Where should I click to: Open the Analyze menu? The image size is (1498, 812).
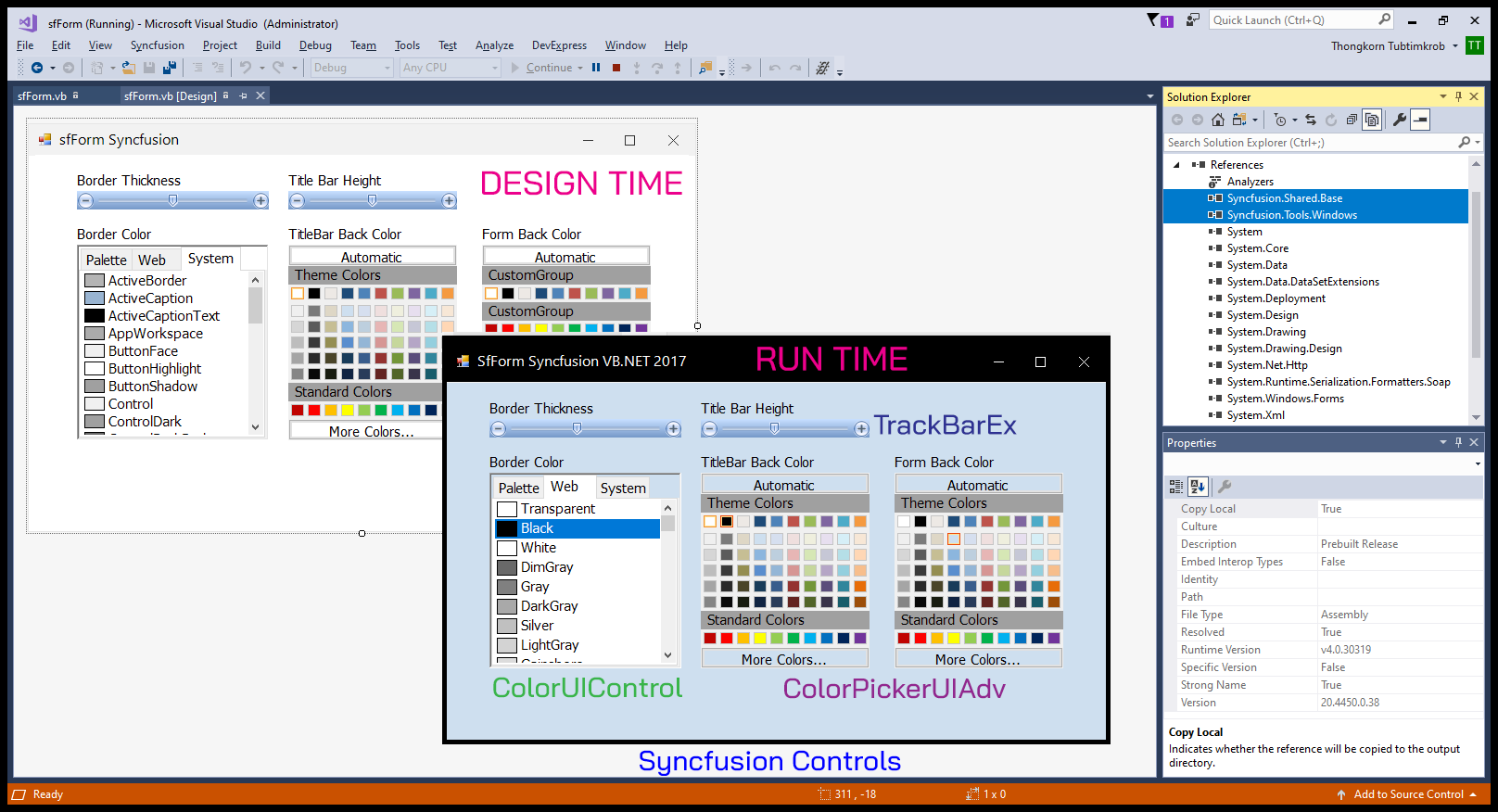coord(494,45)
